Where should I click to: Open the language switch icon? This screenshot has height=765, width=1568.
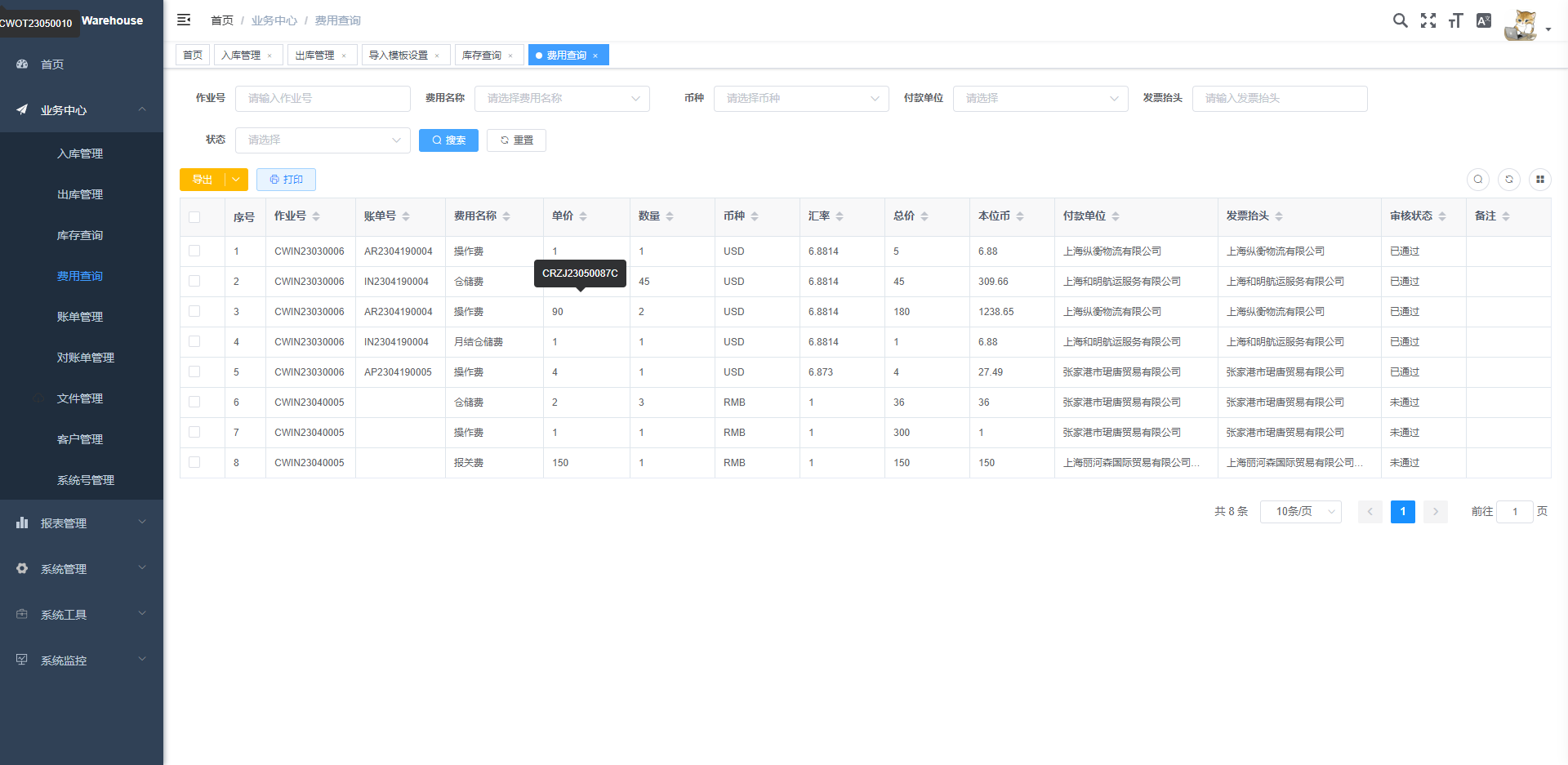pyautogui.click(x=1484, y=20)
